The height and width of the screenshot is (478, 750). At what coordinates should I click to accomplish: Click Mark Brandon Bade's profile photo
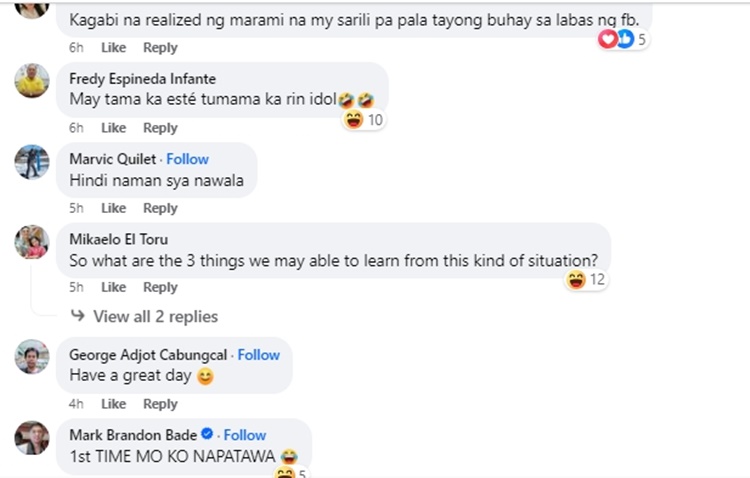coord(32,437)
